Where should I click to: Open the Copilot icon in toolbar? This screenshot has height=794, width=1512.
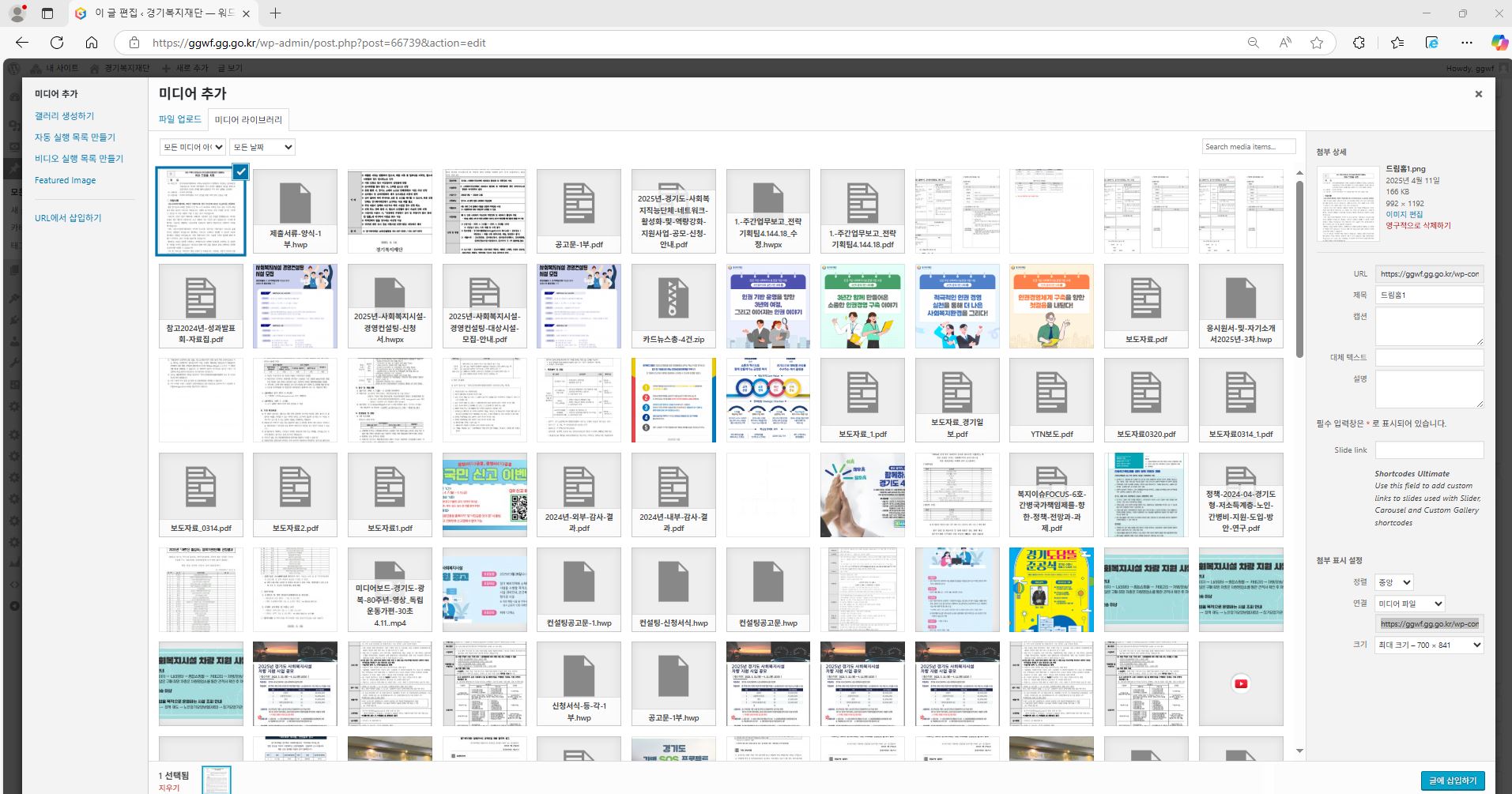click(1499, 43)
